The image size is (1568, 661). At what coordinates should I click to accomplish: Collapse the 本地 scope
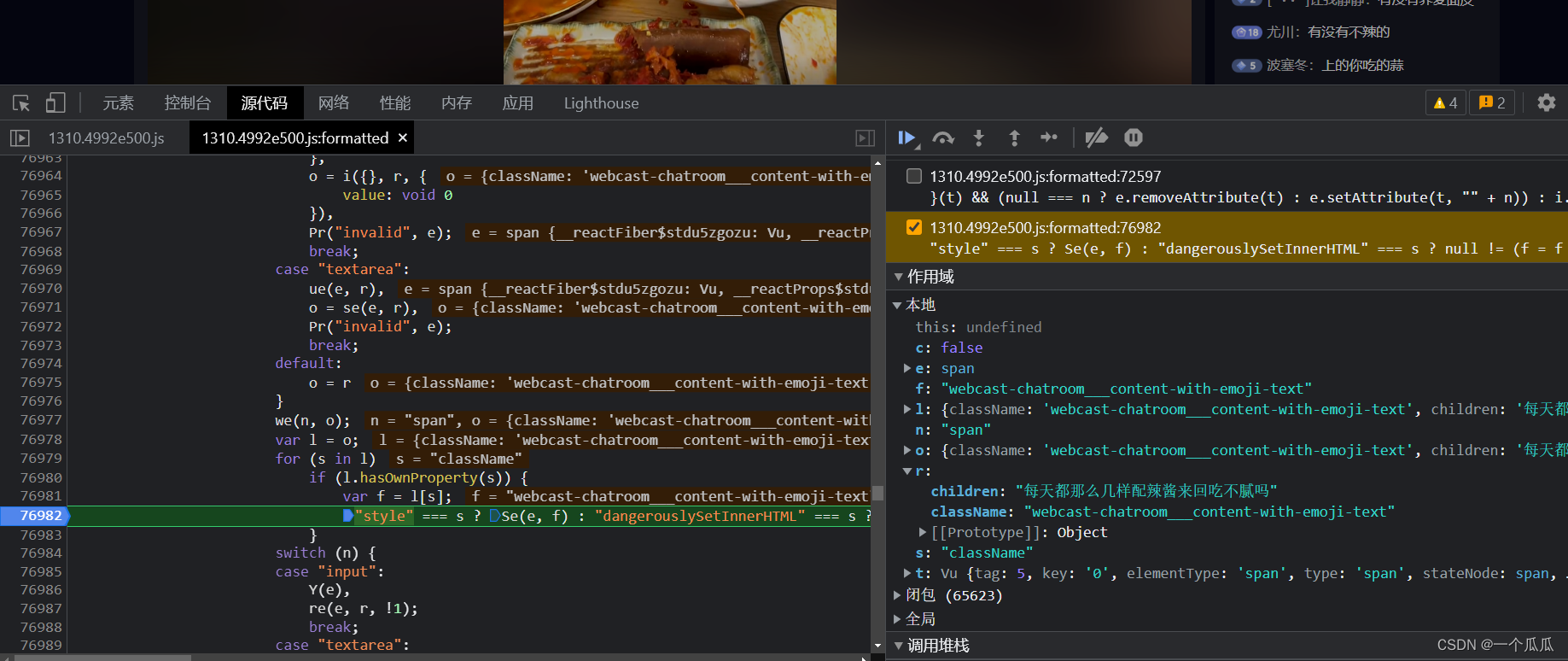click(896, 305)
